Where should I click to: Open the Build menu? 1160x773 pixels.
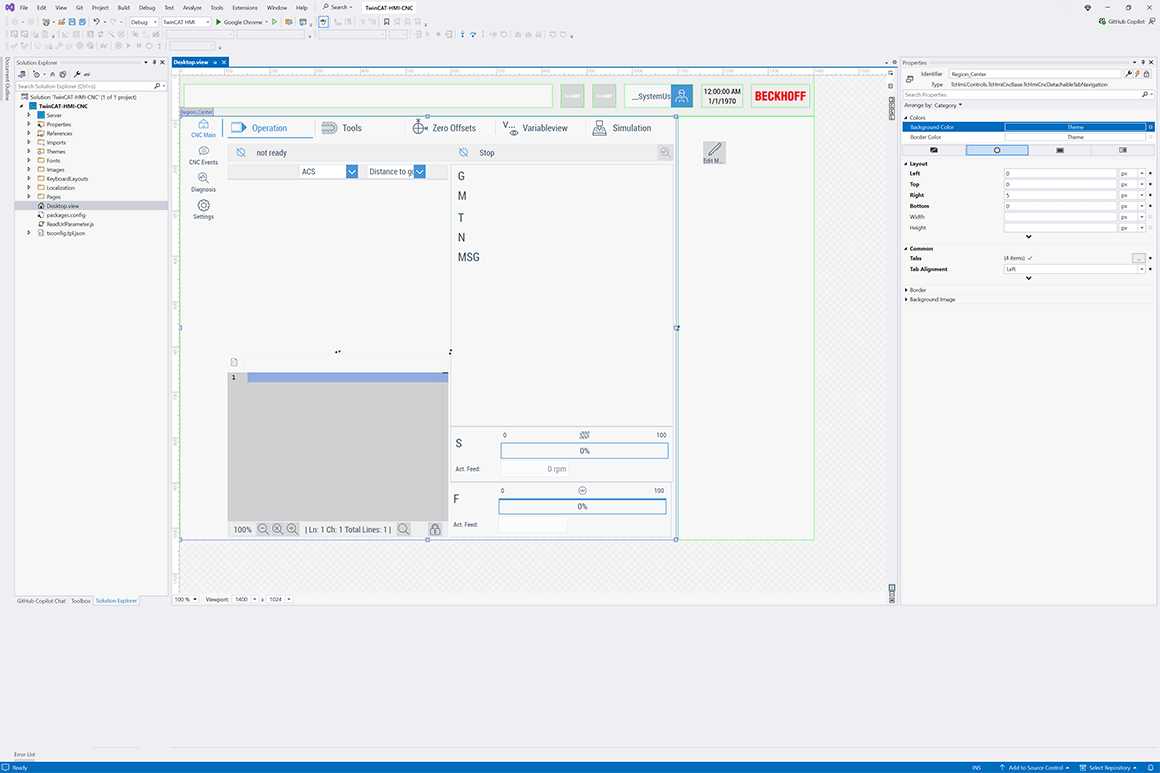(124, 7)
